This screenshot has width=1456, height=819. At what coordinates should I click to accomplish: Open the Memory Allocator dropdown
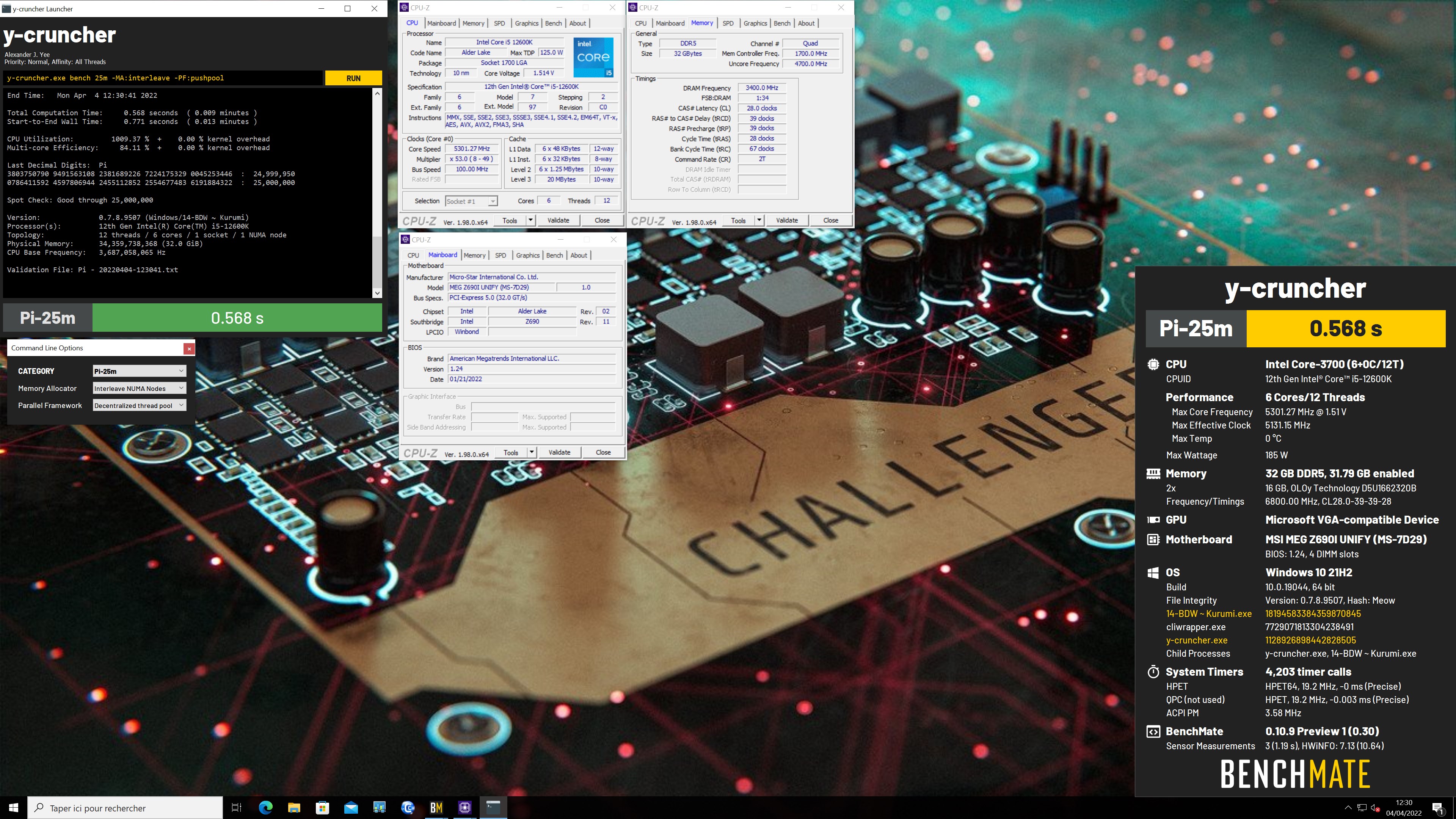(140, 388)
